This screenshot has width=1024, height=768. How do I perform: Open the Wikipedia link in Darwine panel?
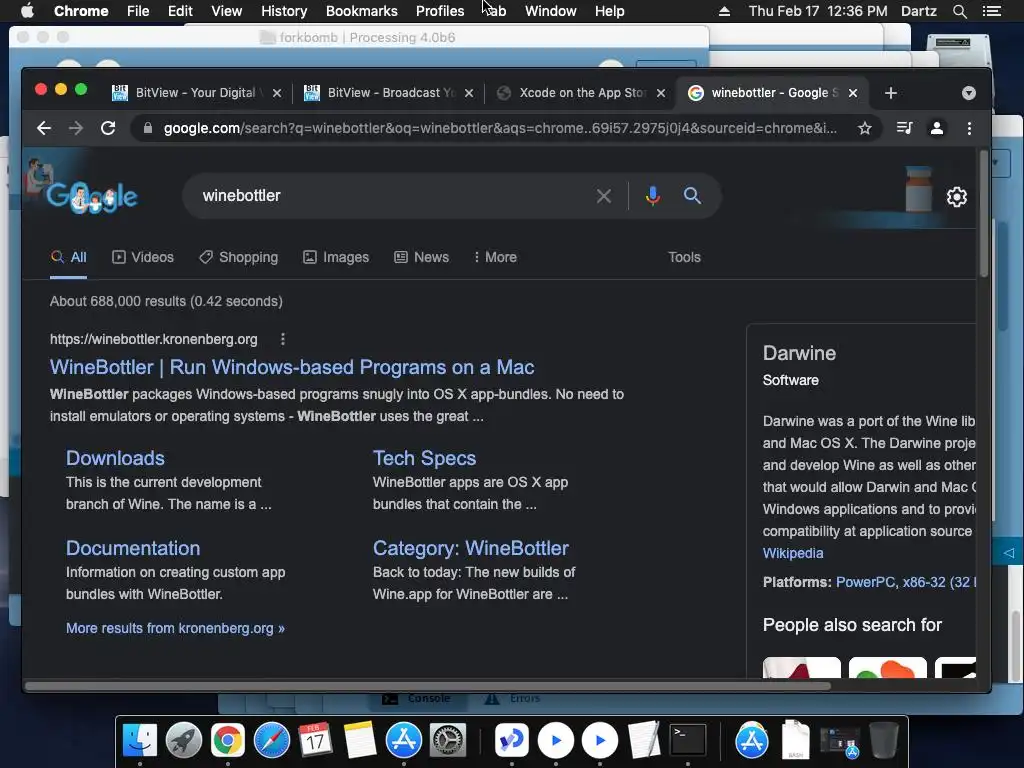793,553
